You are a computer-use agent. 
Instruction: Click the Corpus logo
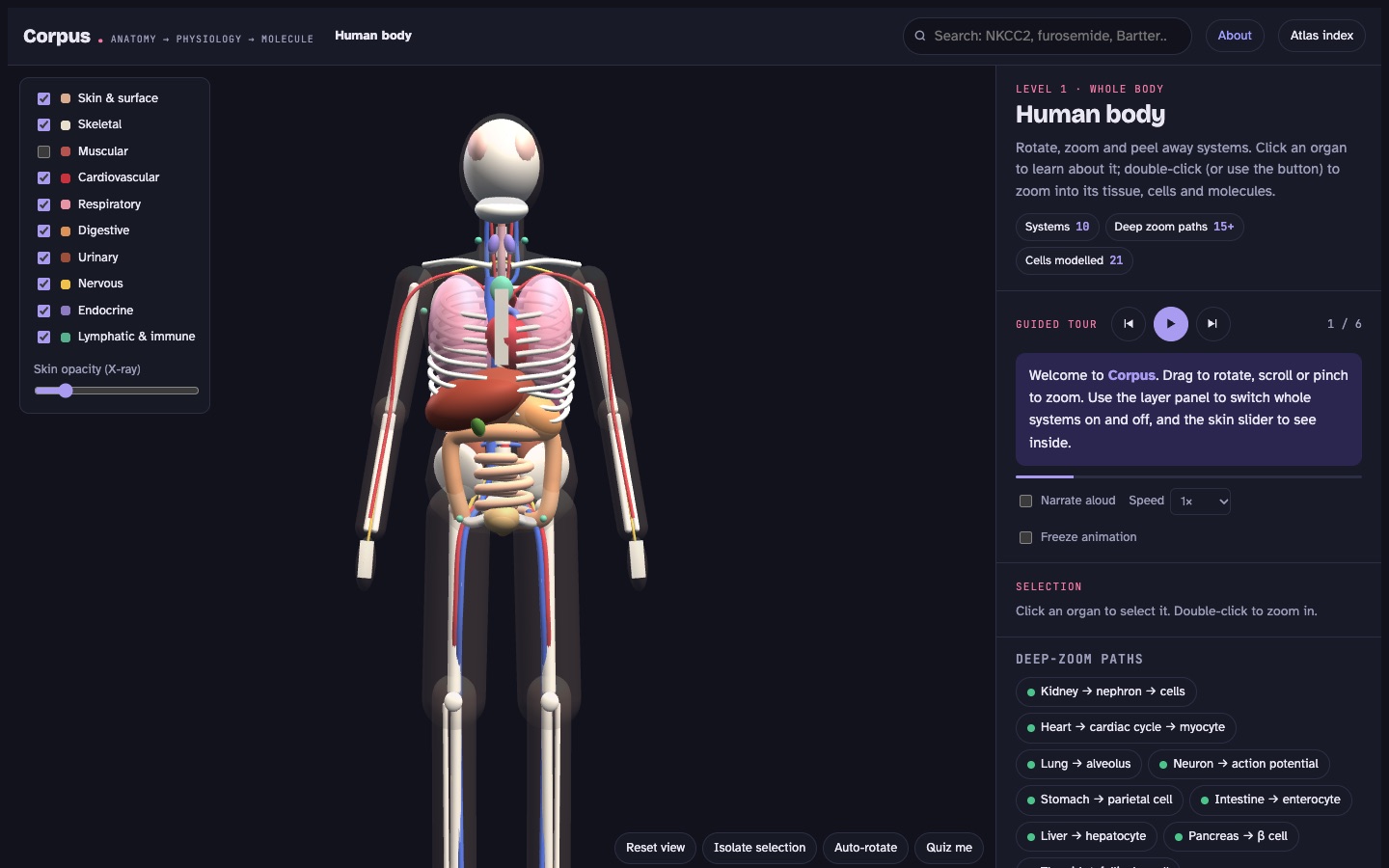(57, 36)
